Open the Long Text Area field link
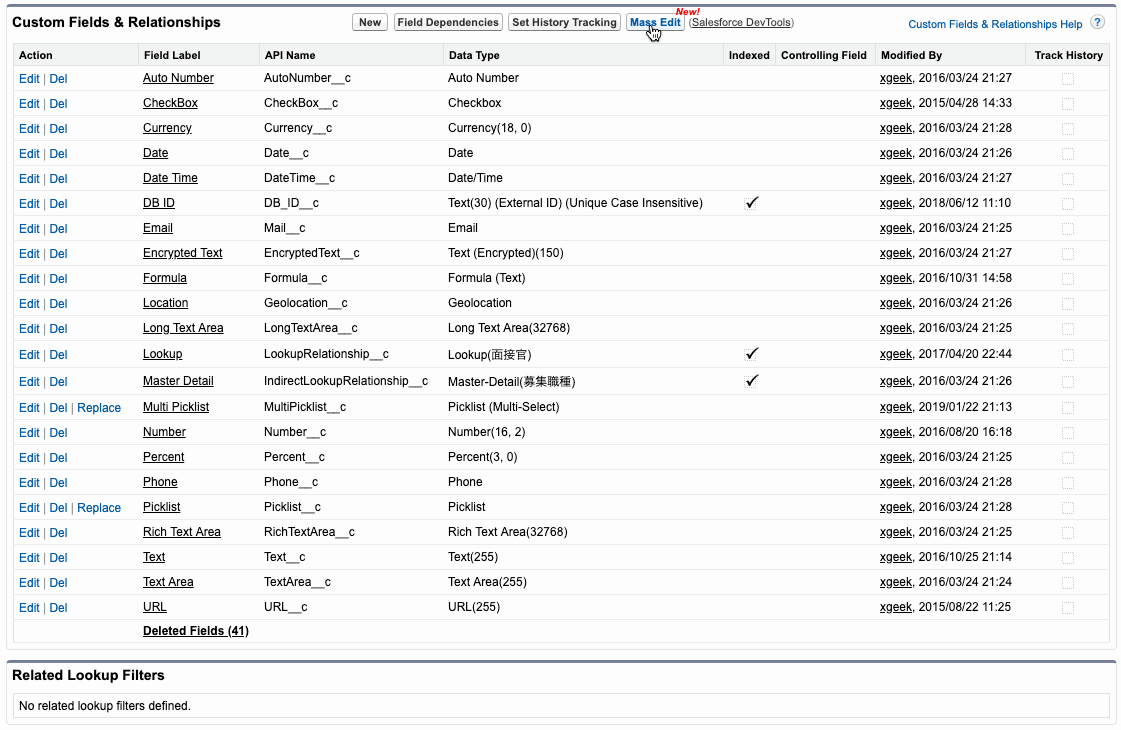The image size is (1121, 730). click(x=183, y=328)
